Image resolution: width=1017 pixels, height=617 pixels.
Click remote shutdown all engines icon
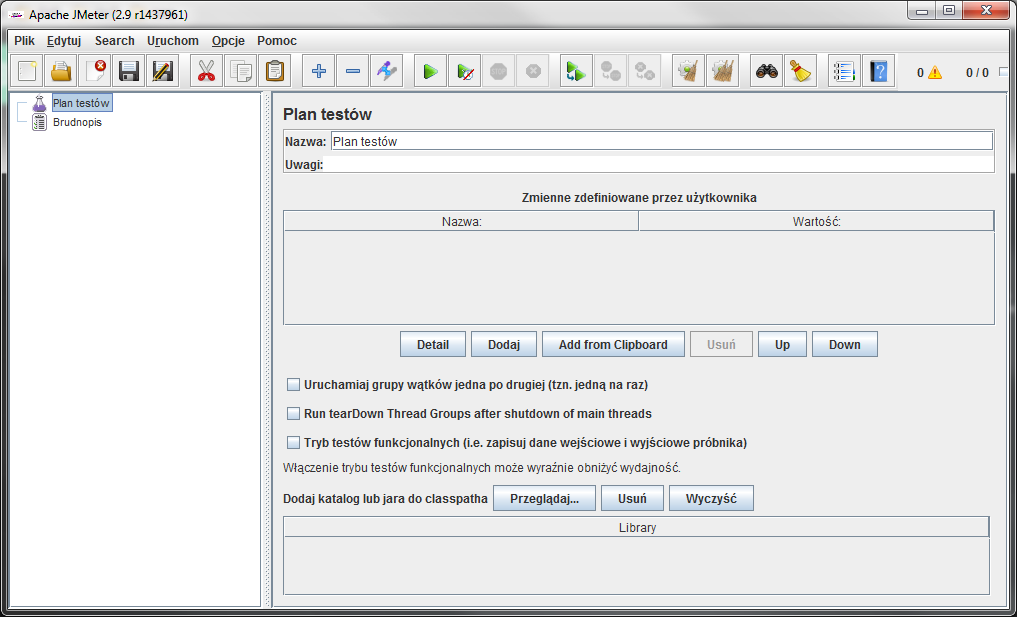(645, 71)
